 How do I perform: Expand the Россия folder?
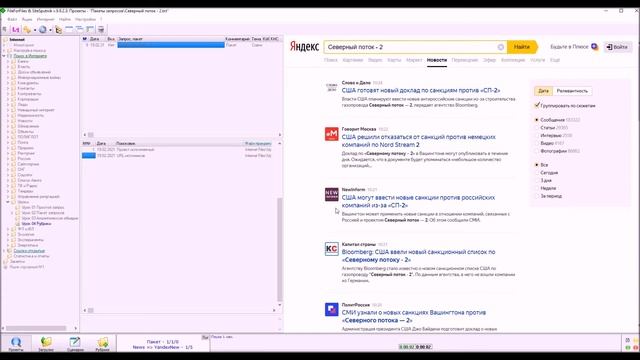(x=8, y=159)
